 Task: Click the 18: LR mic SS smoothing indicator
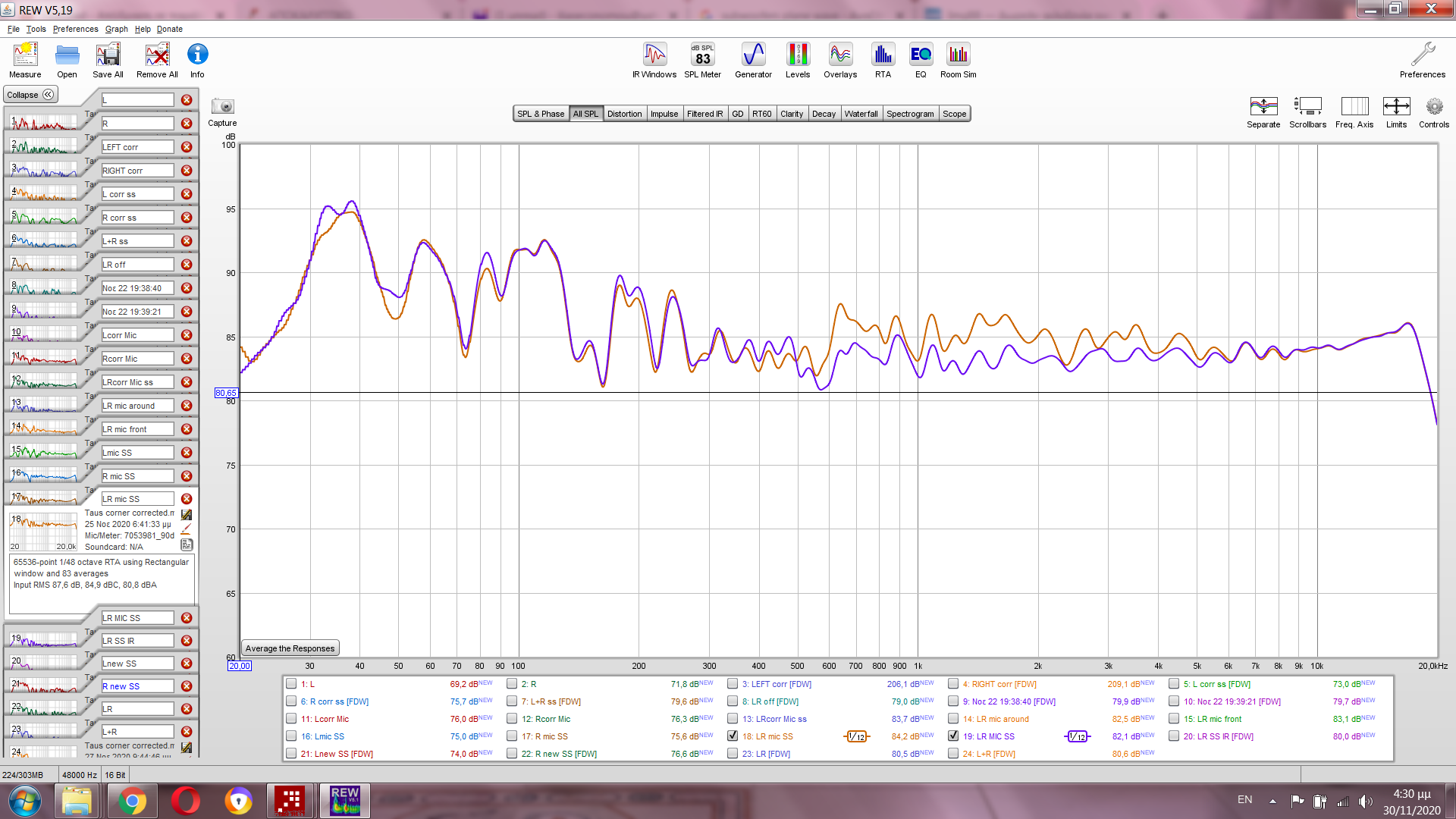tap(856, 736)
